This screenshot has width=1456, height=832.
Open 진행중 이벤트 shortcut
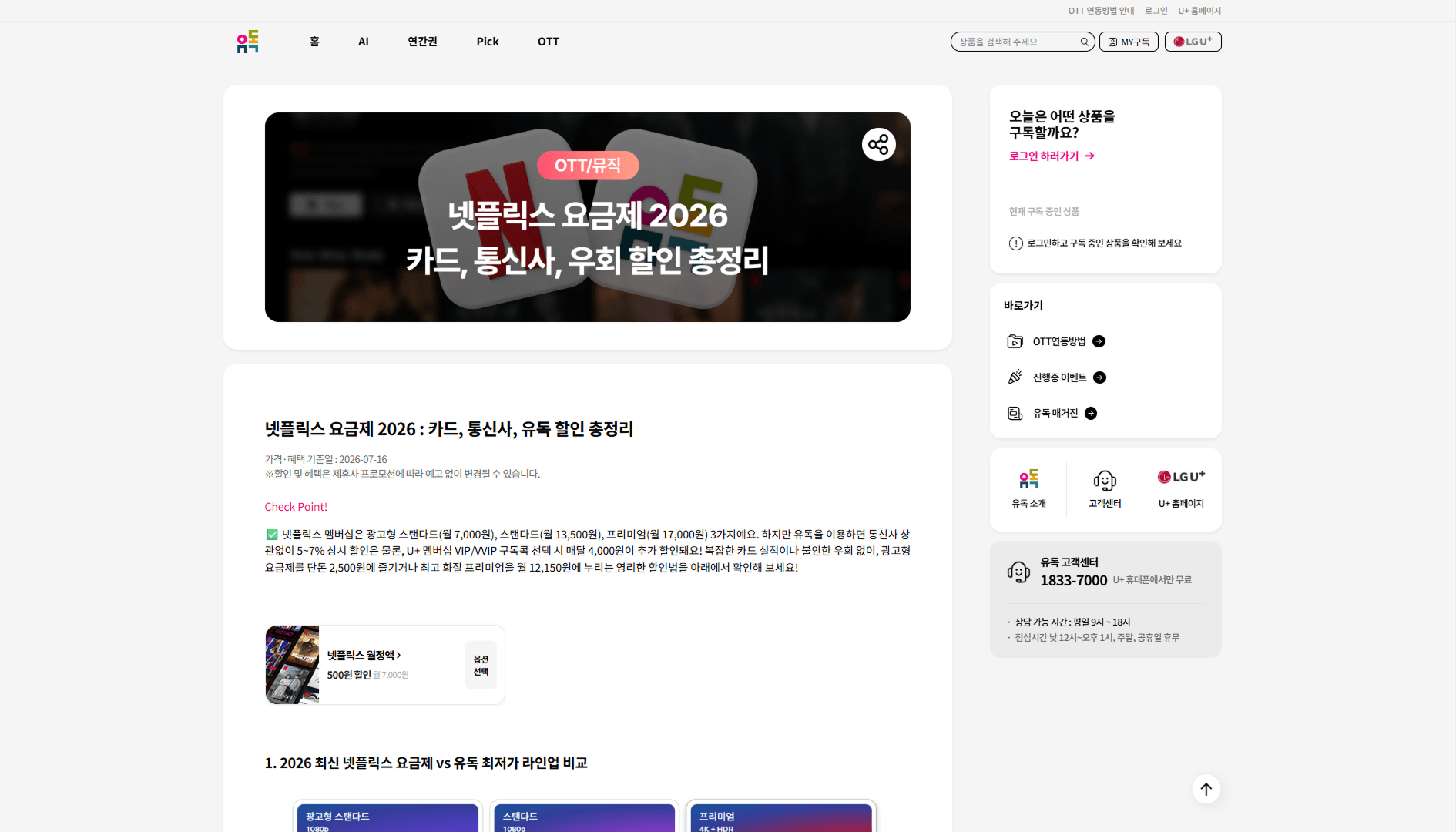click(x=1059, y=377)
